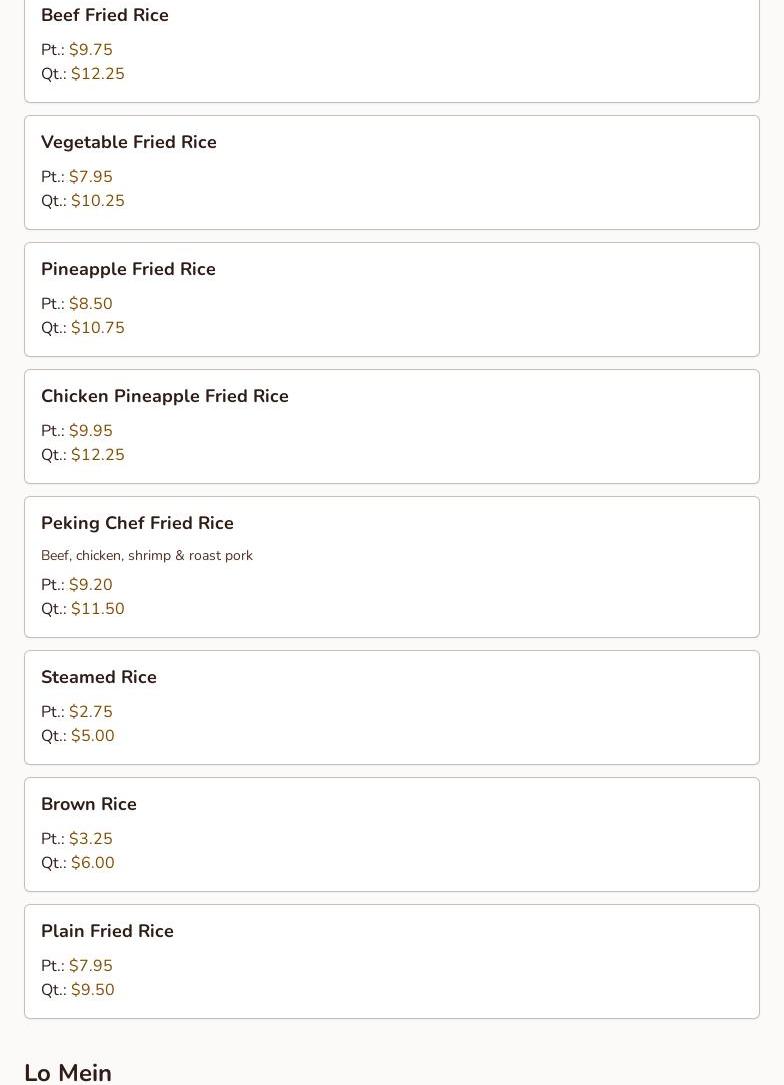Image resolution: width=784 pixels, height=1085 pixels.
Task: Click the Peking Chef Fried Rice title
Action: pyautogui.click(x=137, y=523)
